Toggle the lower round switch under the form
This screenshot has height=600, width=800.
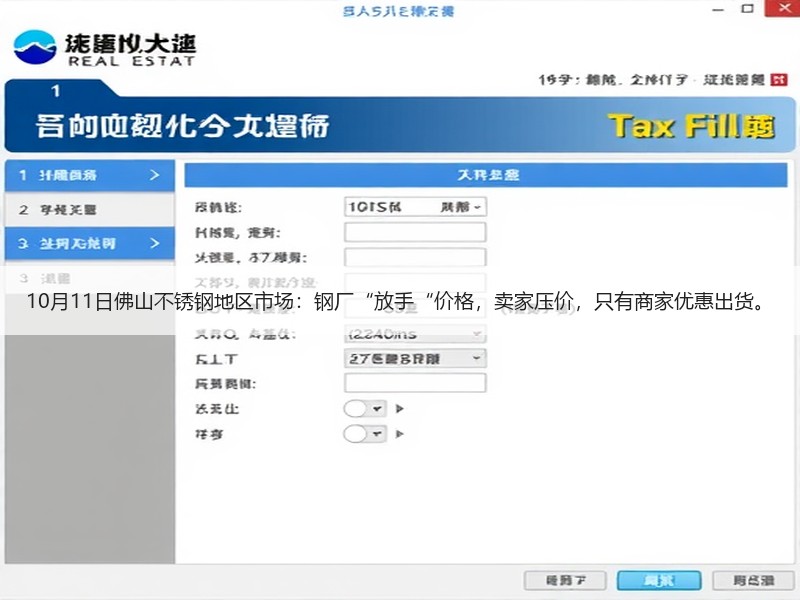(355, 434)
